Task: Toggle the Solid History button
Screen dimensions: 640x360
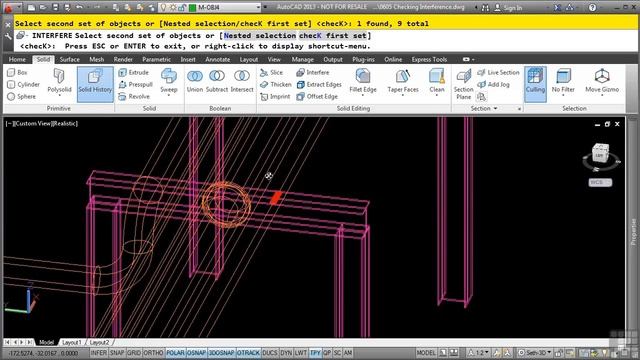Action: pyautogui.click(x=95, y=84)
